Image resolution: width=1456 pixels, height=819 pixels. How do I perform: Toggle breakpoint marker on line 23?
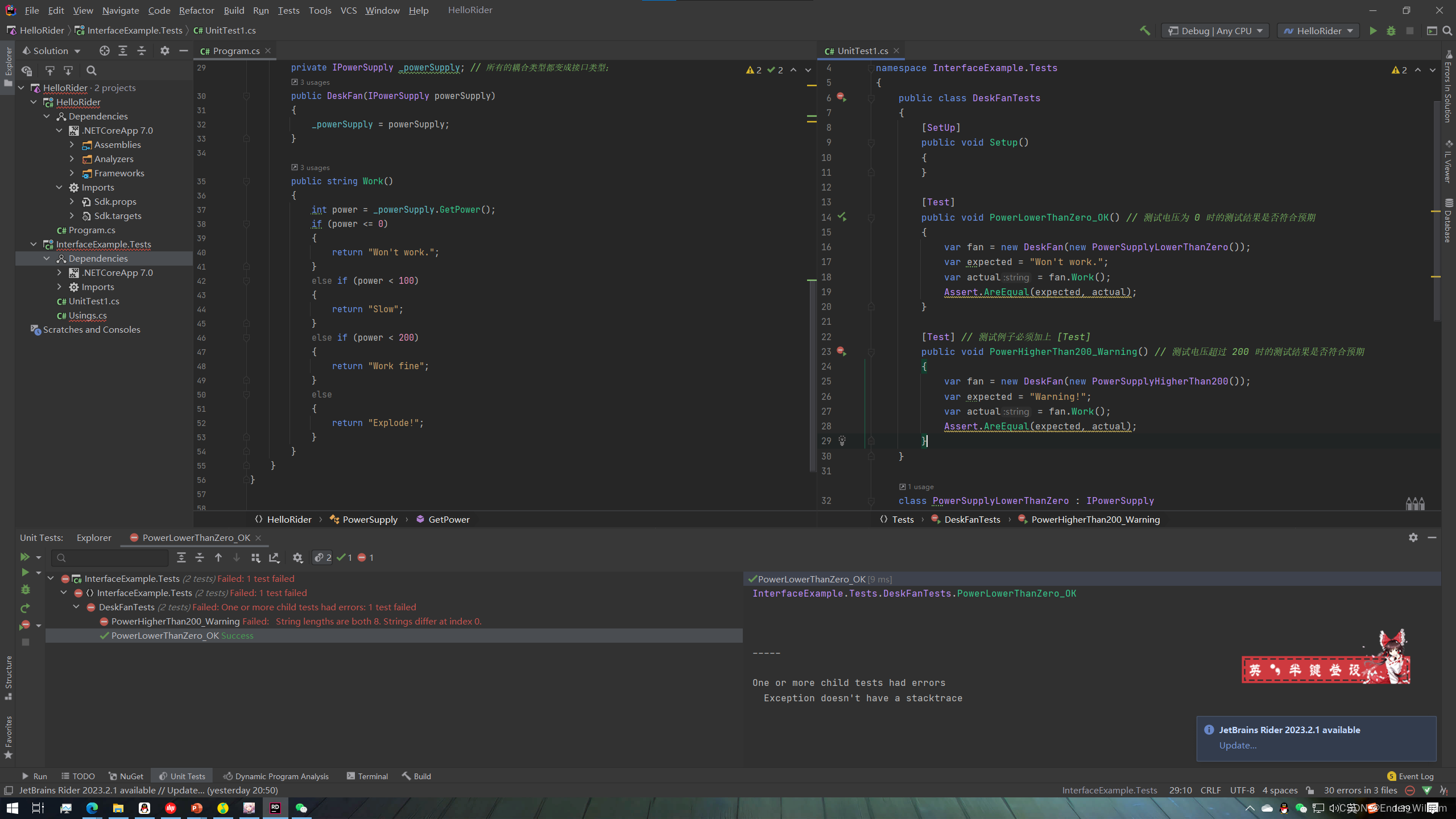tap(841, 351)
